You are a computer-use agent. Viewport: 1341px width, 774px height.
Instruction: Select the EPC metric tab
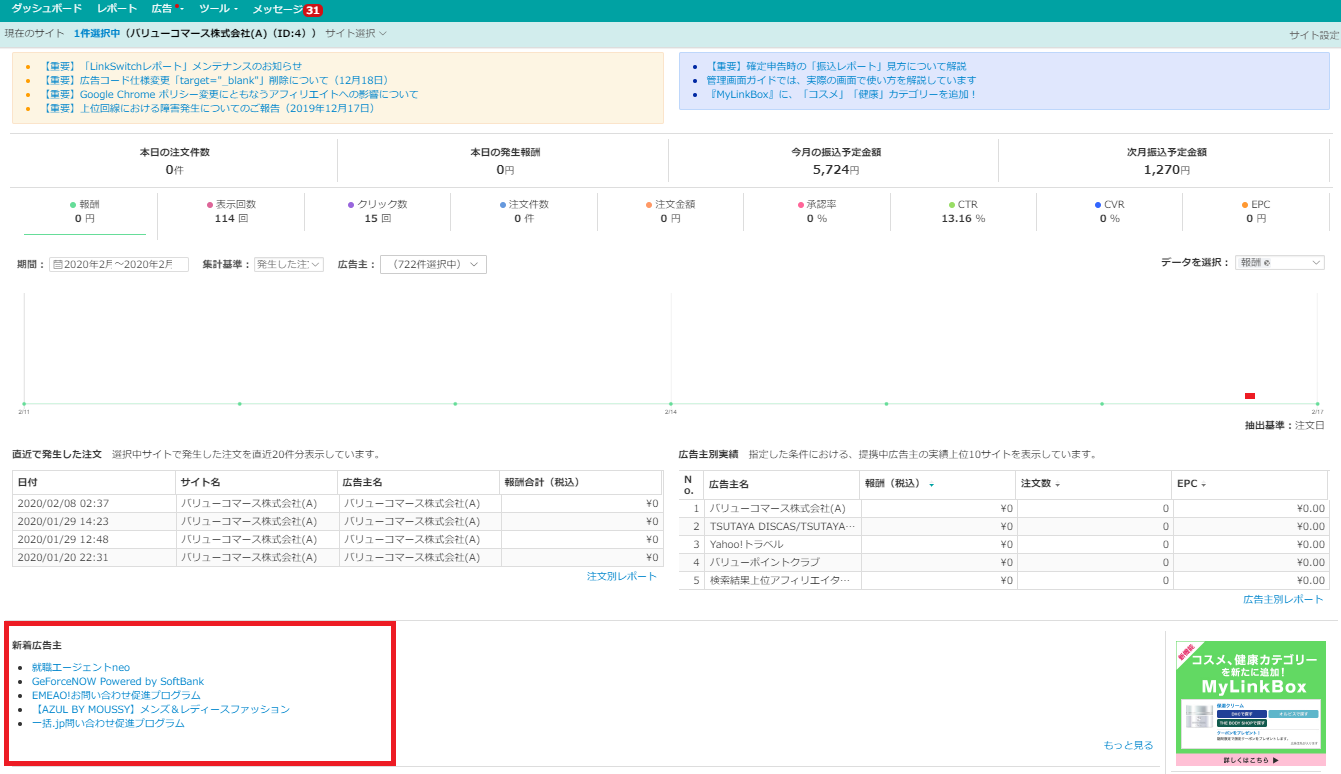[x=1255, y=211]
